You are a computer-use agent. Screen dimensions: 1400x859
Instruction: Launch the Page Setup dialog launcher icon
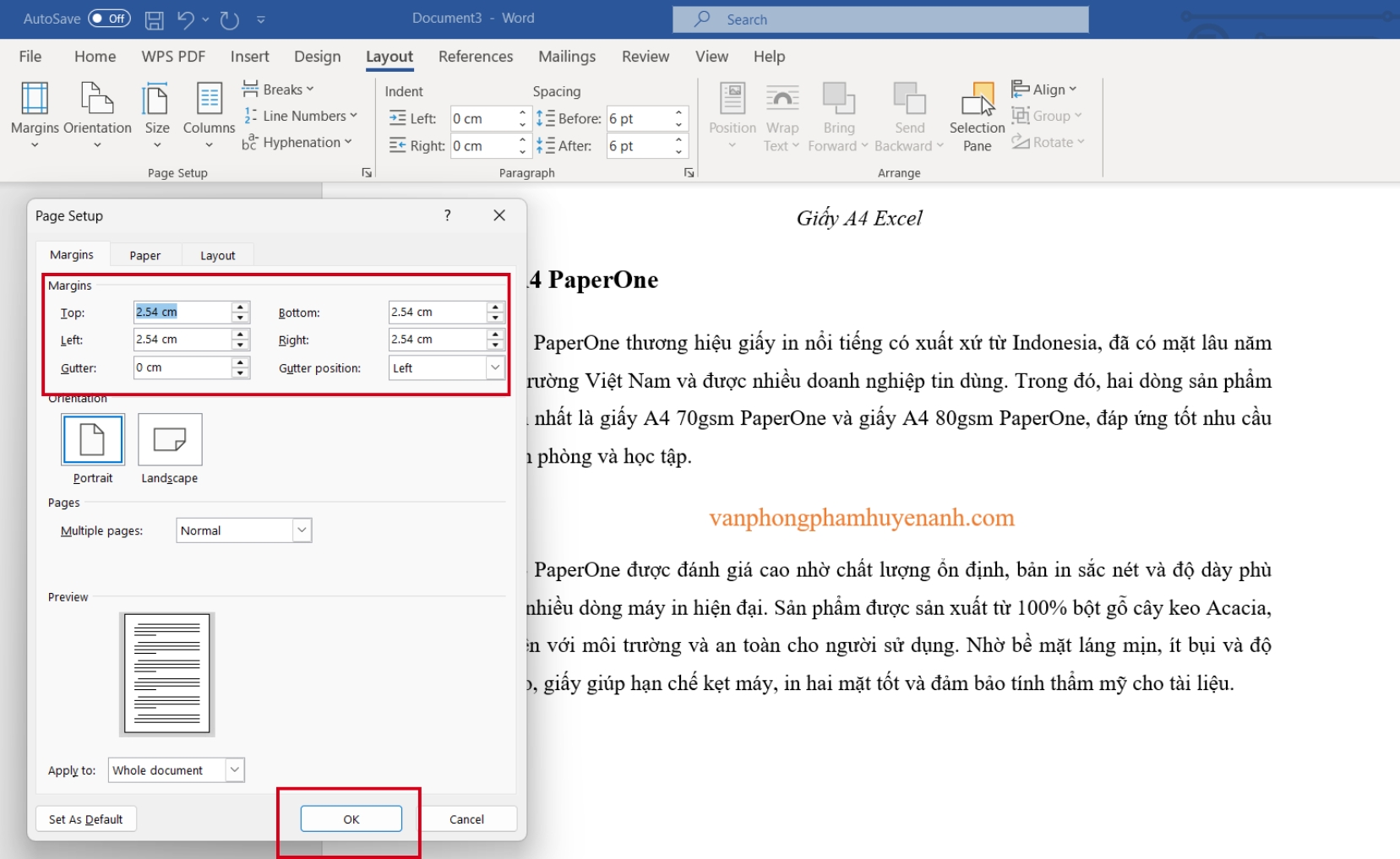[367, 173]
